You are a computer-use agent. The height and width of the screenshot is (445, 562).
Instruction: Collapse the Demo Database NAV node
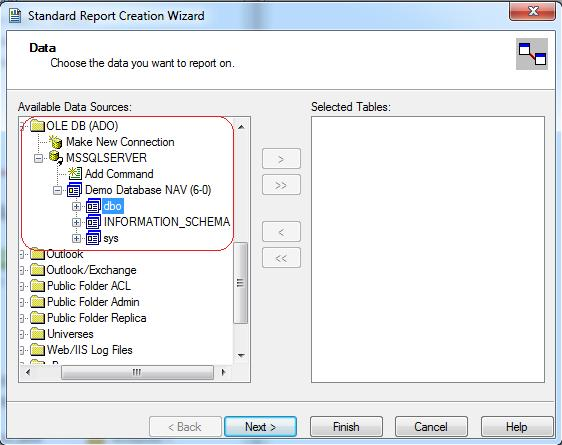point(57,190)
